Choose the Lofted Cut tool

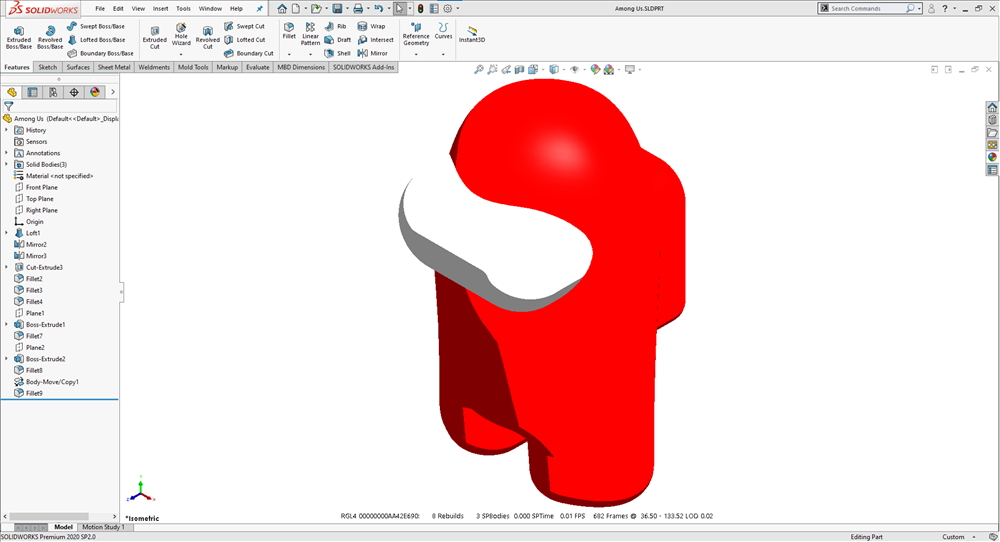tap(244, 40)
